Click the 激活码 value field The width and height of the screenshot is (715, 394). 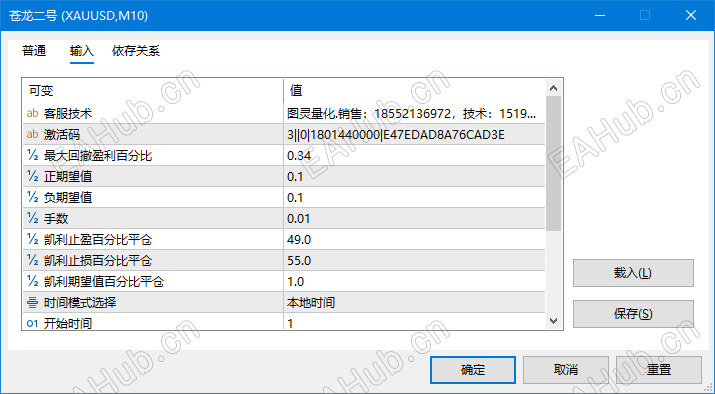(414, 135)
